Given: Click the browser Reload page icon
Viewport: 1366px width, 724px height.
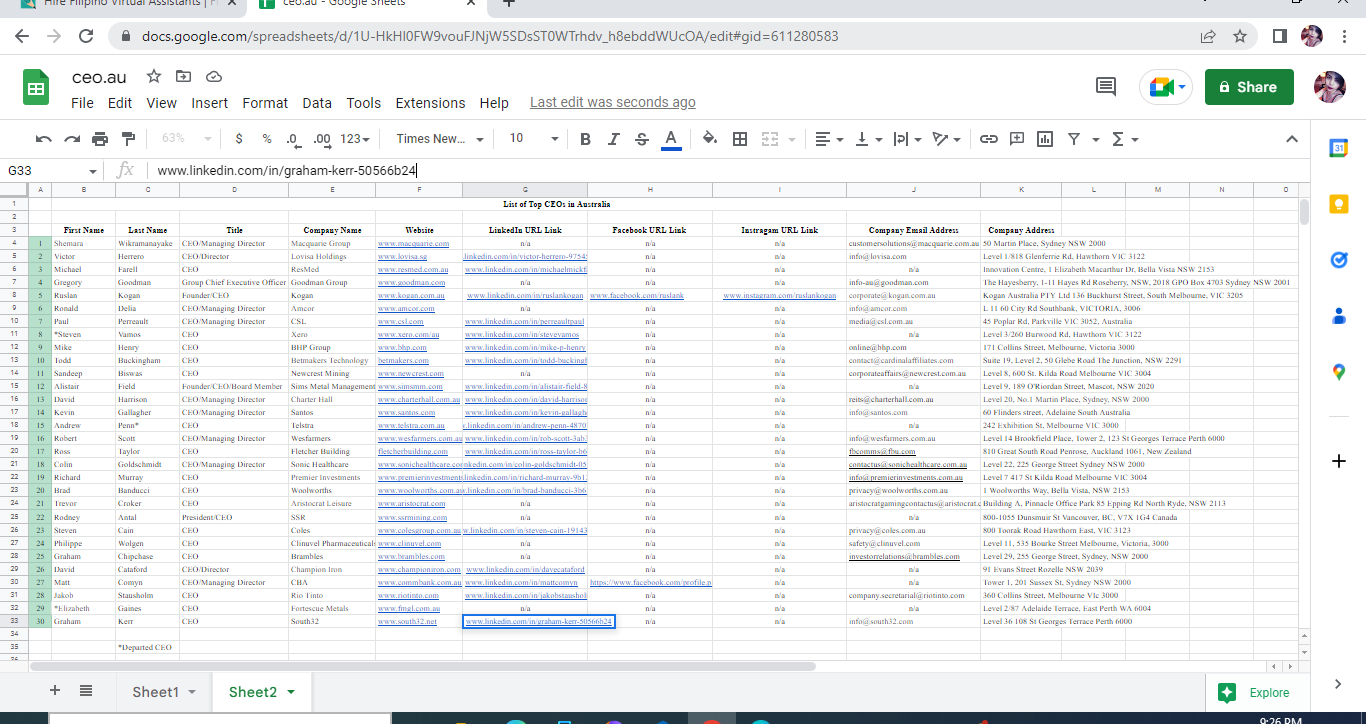Looking at the screenshot, I should click(86, 36).
